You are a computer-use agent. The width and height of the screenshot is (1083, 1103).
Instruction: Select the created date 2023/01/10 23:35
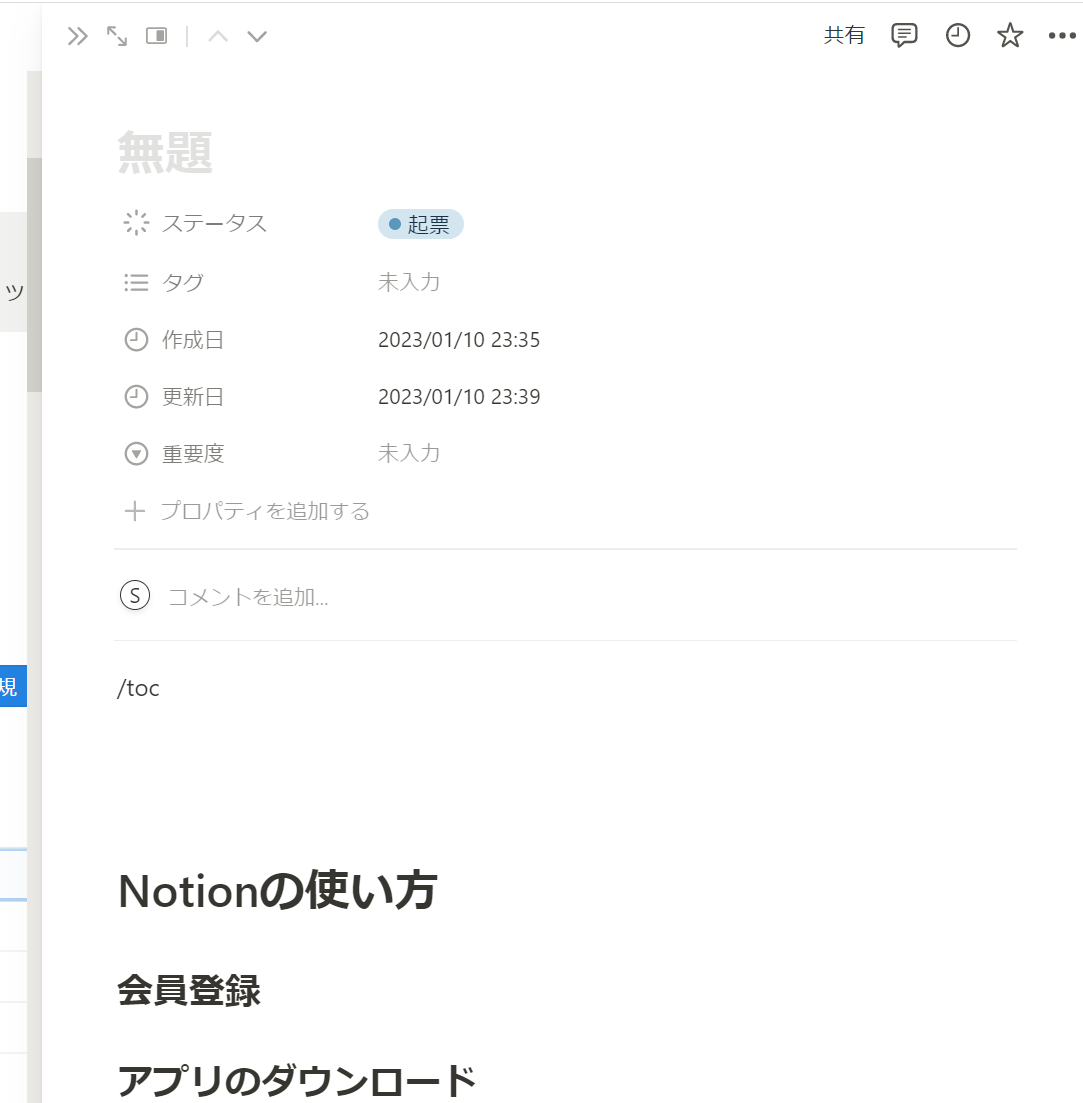pyautogui.click(x=459, y=340)
